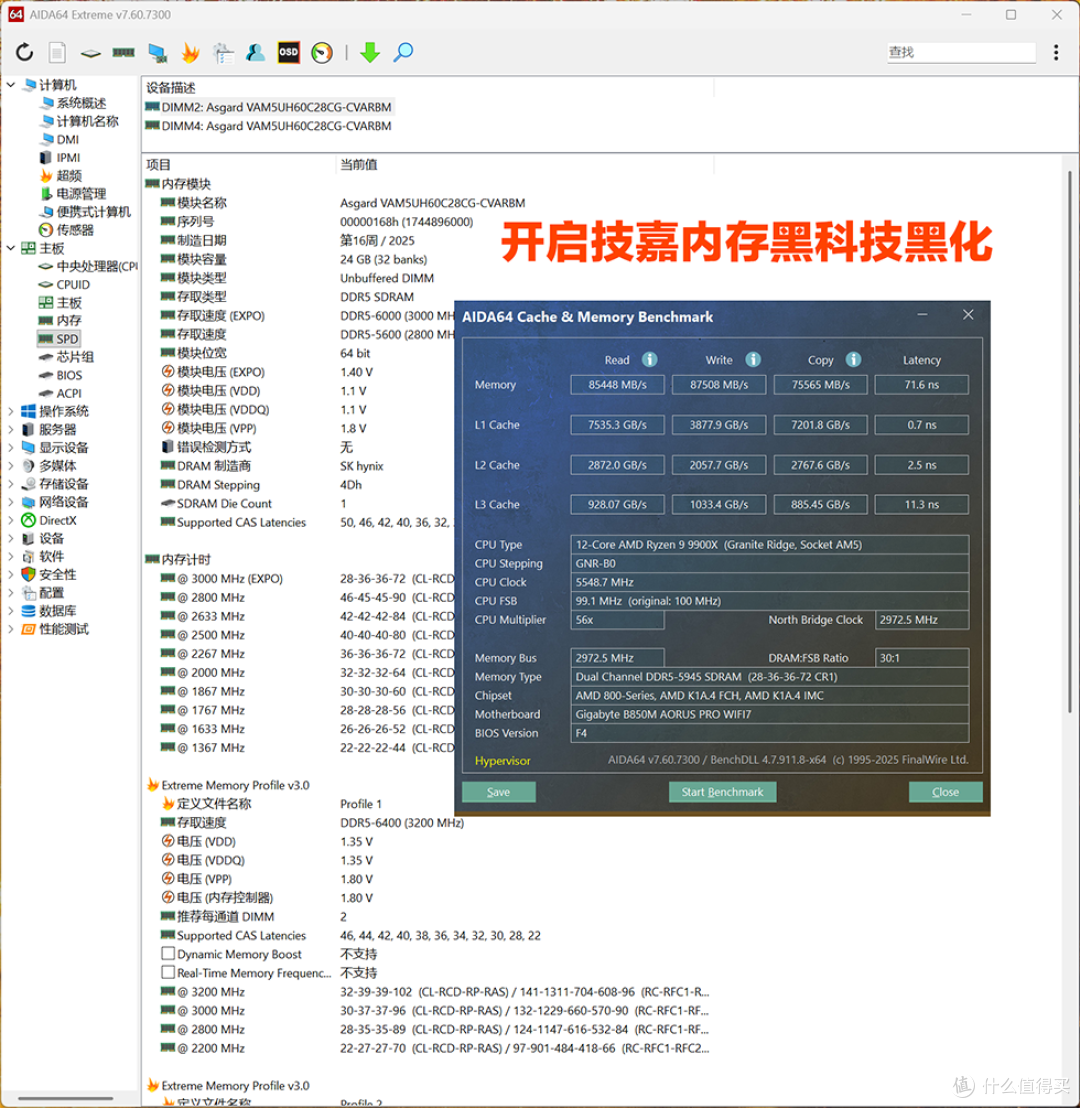Expand the 显示设备 tree node
The width and height of the screenshot is (1080, 1108).
[x=11, y=447]
